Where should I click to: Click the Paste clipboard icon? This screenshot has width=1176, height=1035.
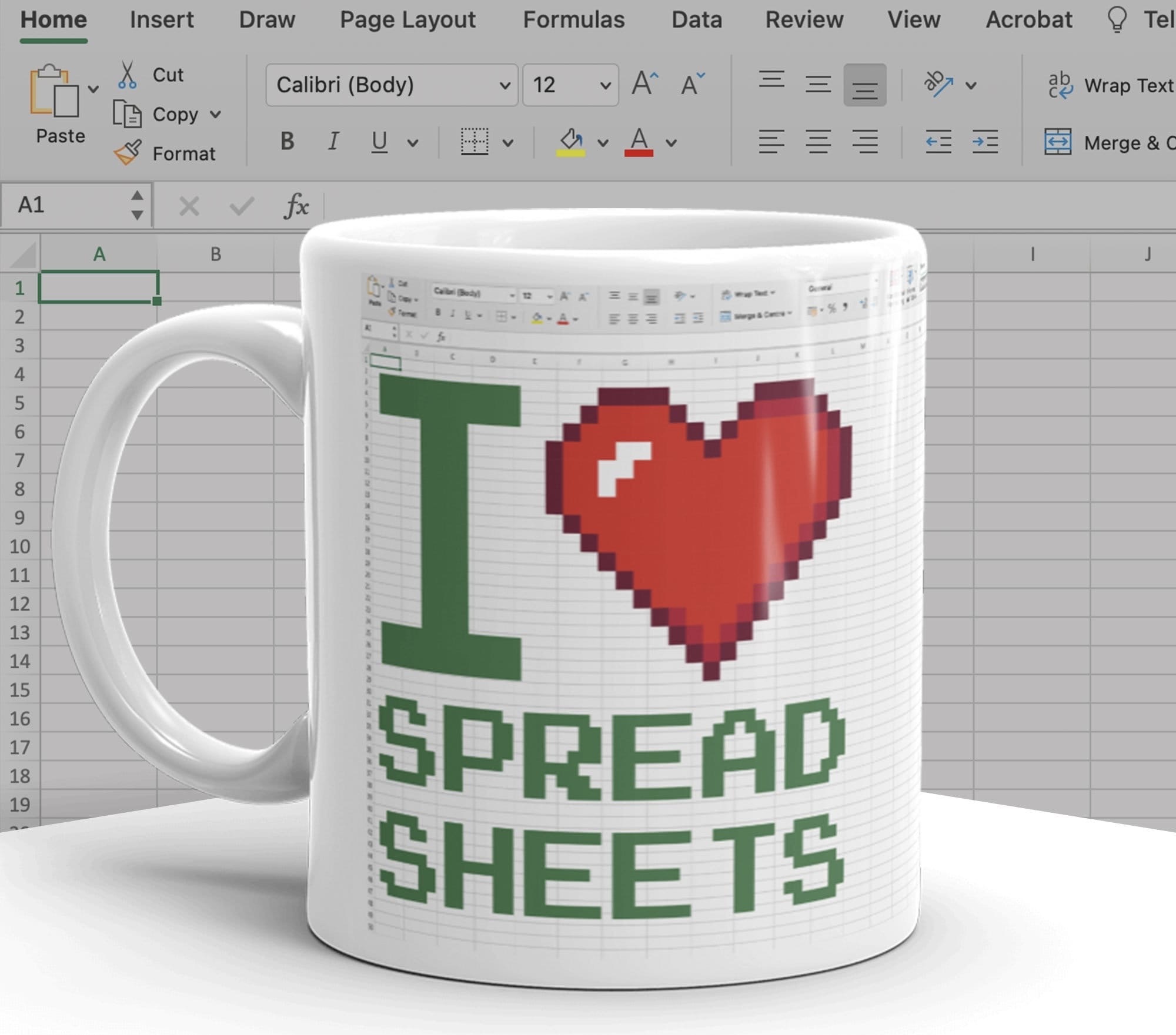coord(54,91)
